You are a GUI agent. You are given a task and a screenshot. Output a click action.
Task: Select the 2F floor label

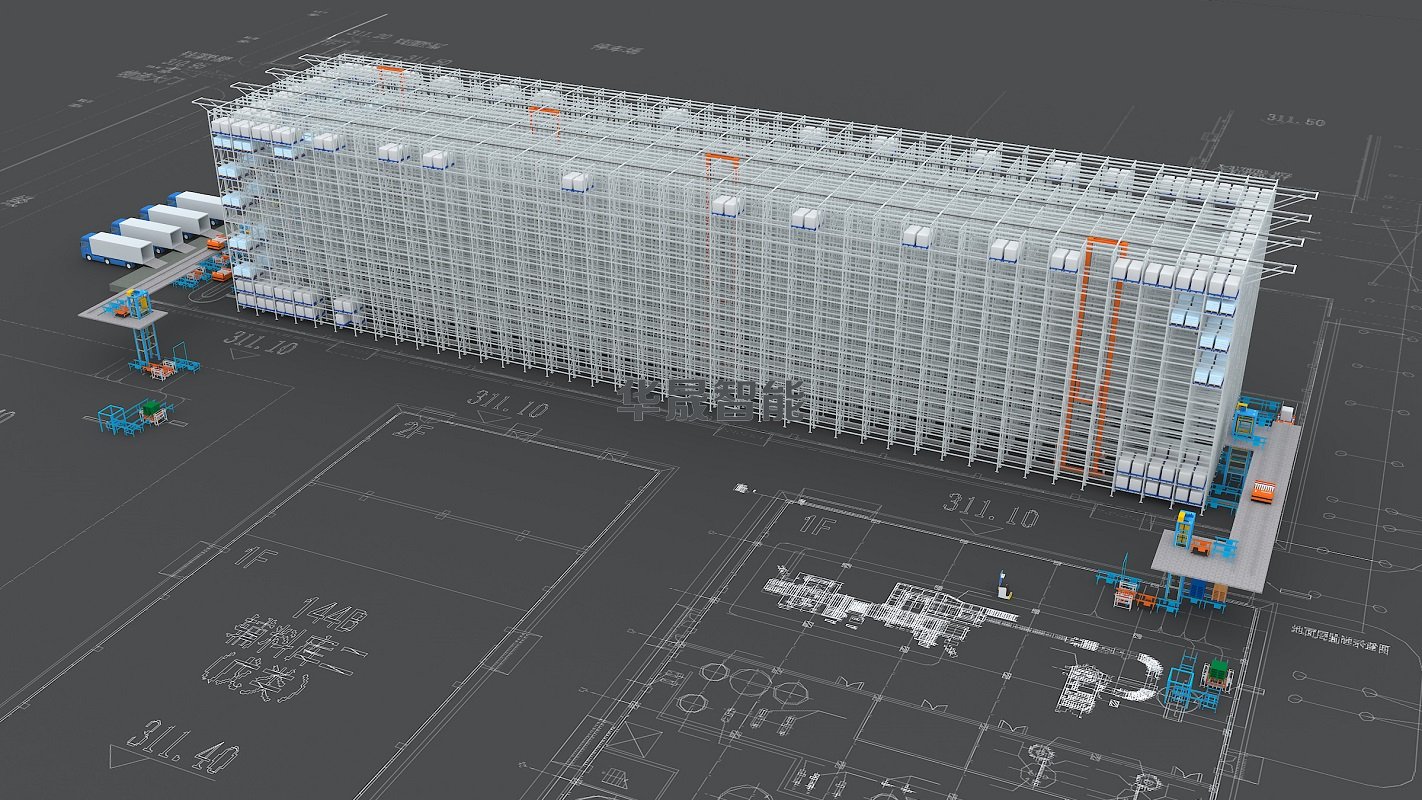(x=412, y=431)
